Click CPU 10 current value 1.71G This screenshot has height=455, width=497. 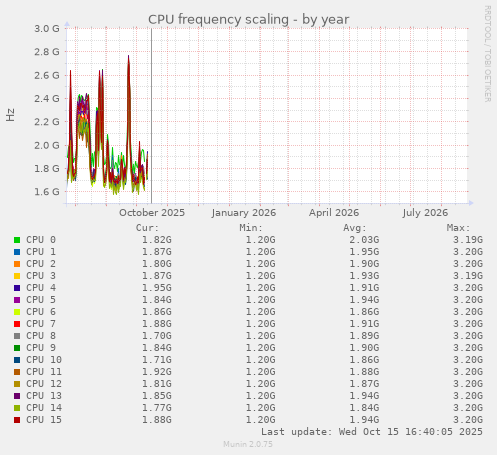click(x=157, y=360)
